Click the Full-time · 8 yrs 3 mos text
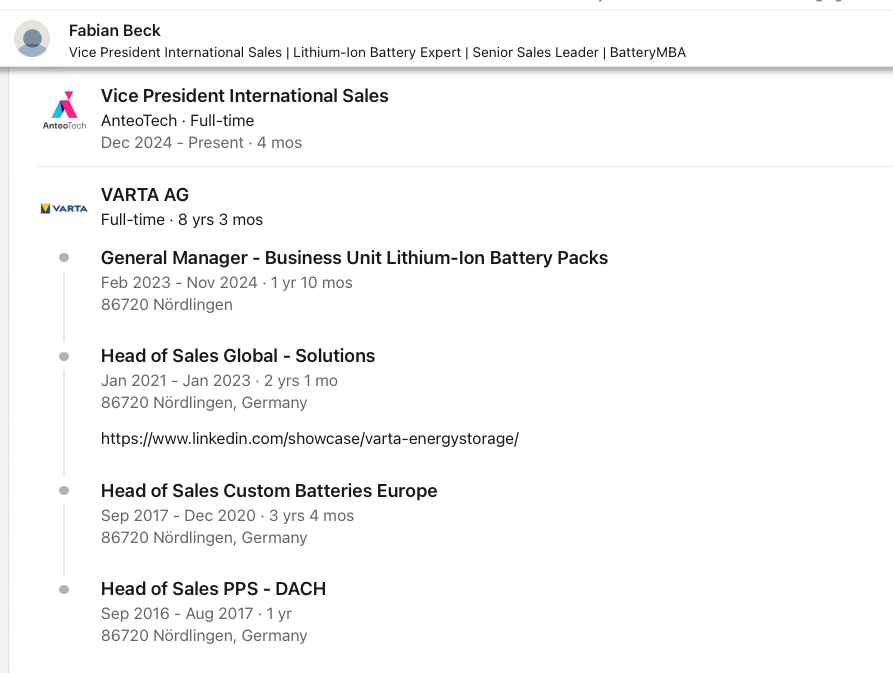Image resolution: width=893 pixels, height=673 pixels. pyautogui.click(x=182, y=220)
